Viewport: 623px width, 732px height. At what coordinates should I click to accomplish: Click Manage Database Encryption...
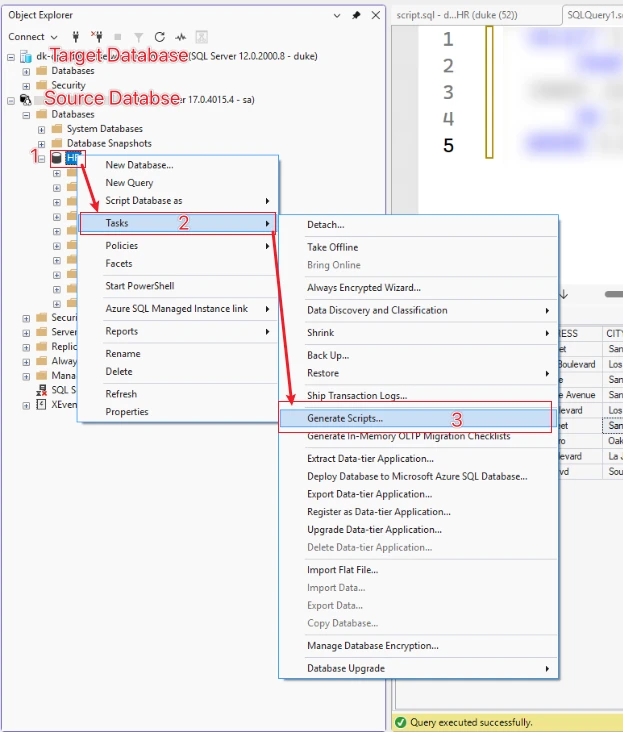(418, 646)
